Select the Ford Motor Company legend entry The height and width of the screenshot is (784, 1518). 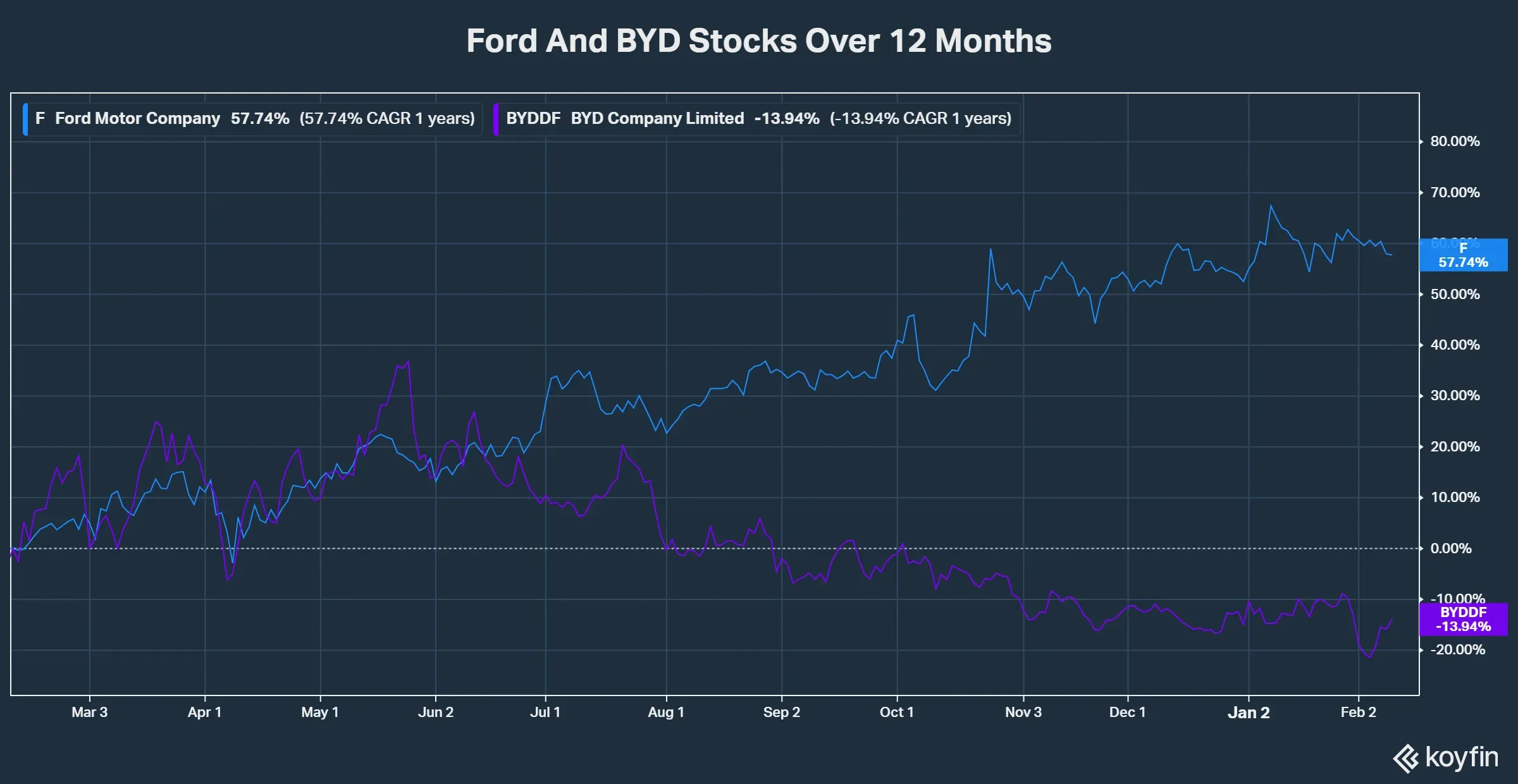[x=137, y=119]
